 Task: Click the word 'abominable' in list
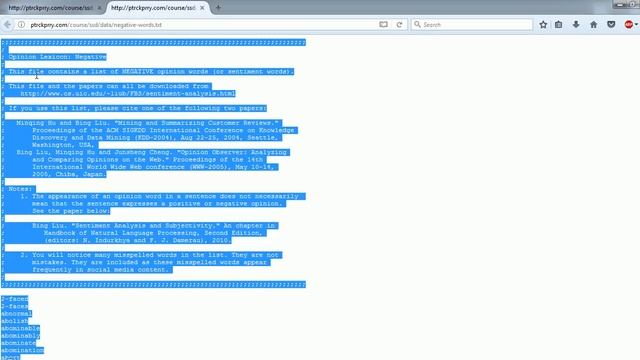click(x=20, y=329)
